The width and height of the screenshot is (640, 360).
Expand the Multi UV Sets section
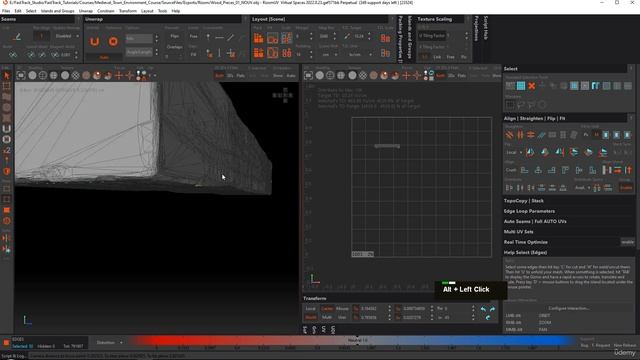(518, 231)
